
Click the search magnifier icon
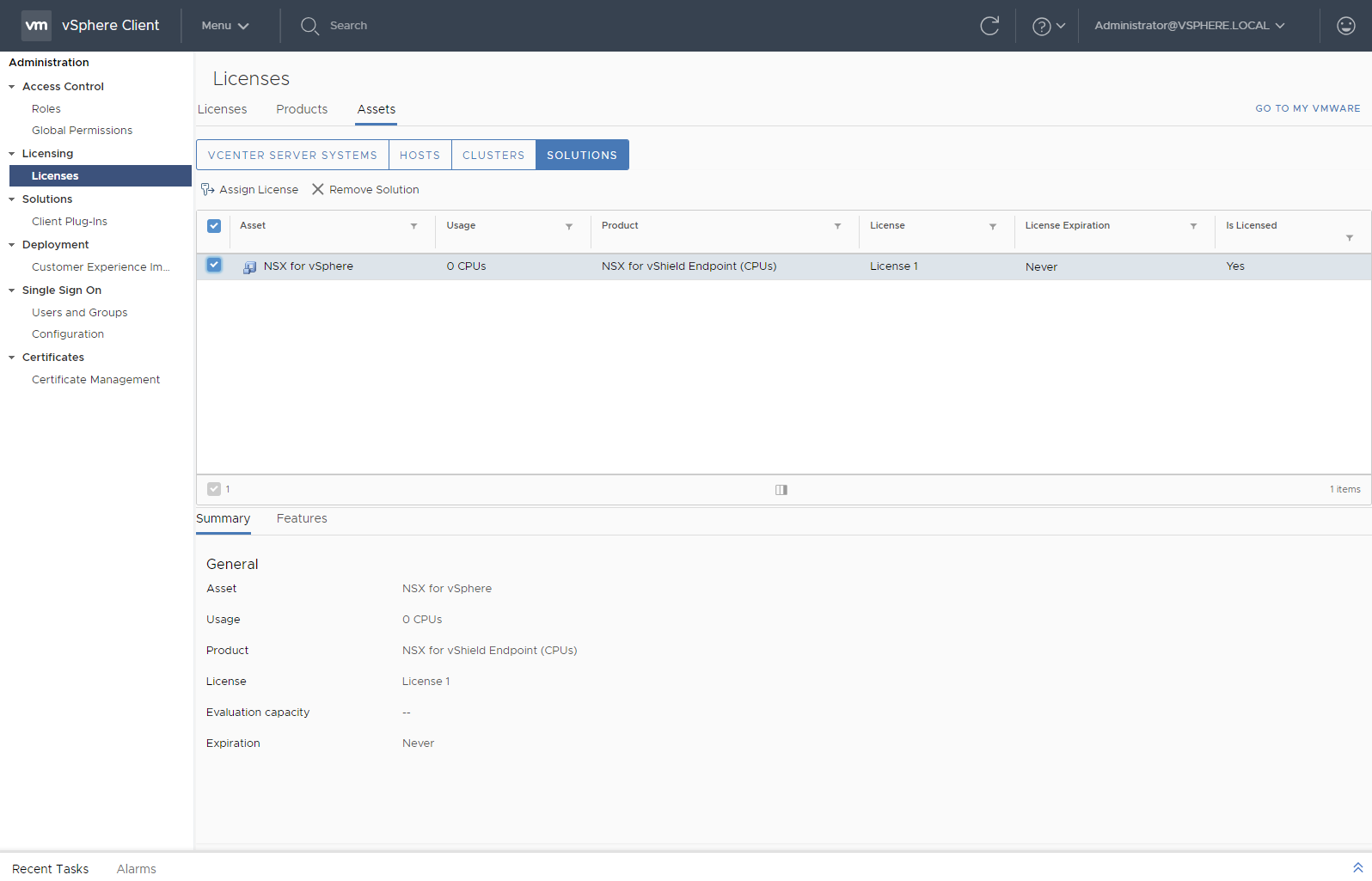pyautogui.click(x=309, y=26)
